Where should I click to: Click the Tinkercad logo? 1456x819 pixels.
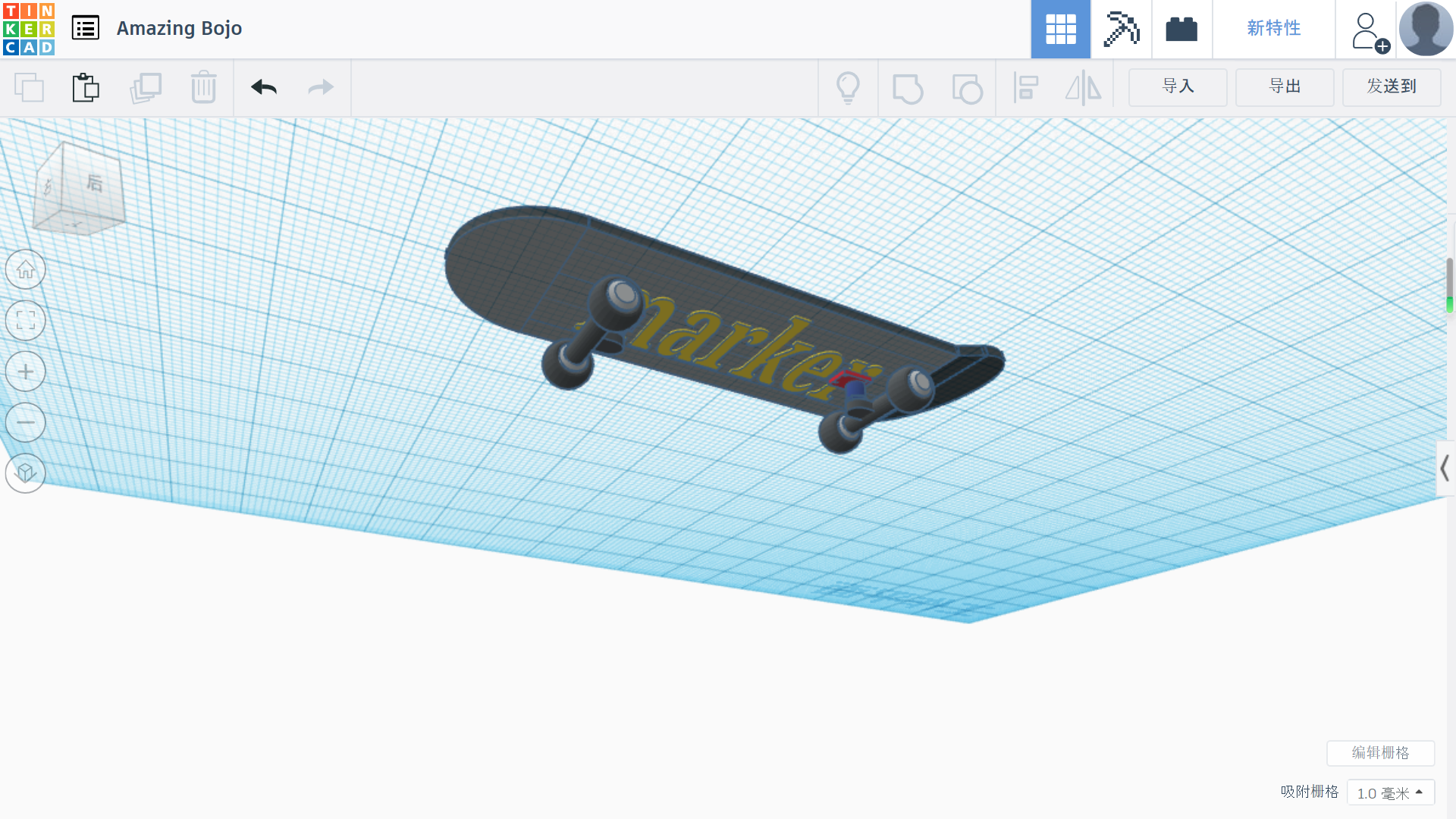click(28, 29)
